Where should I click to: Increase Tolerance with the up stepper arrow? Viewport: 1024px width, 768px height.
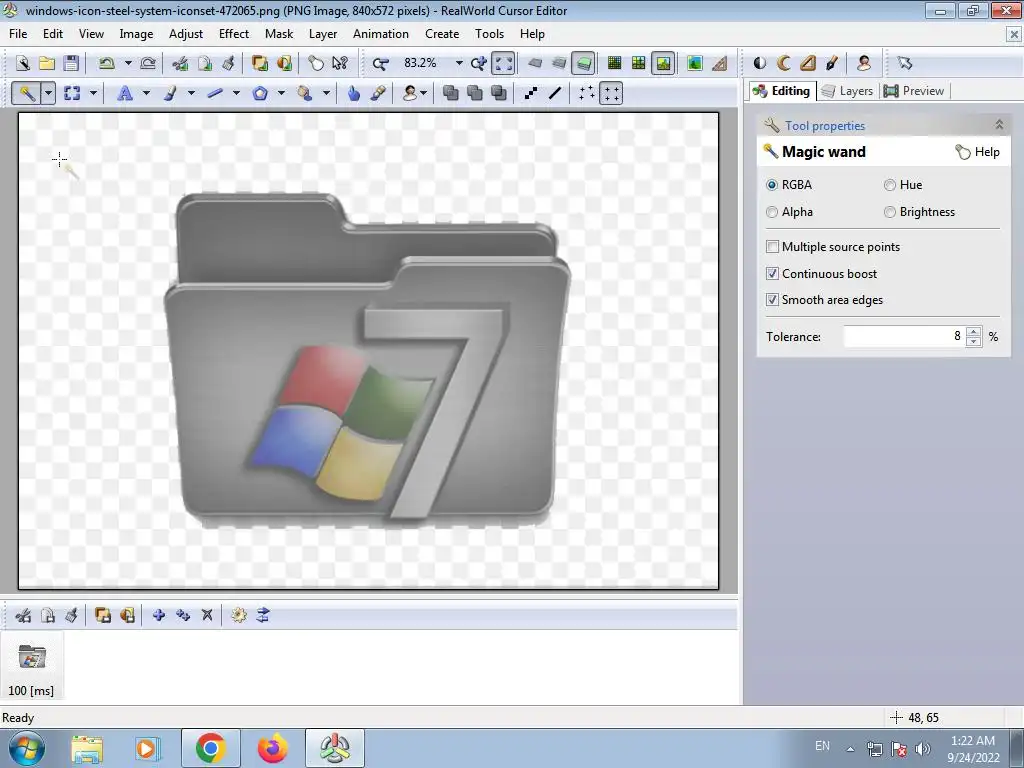click(x=973, y=332)
